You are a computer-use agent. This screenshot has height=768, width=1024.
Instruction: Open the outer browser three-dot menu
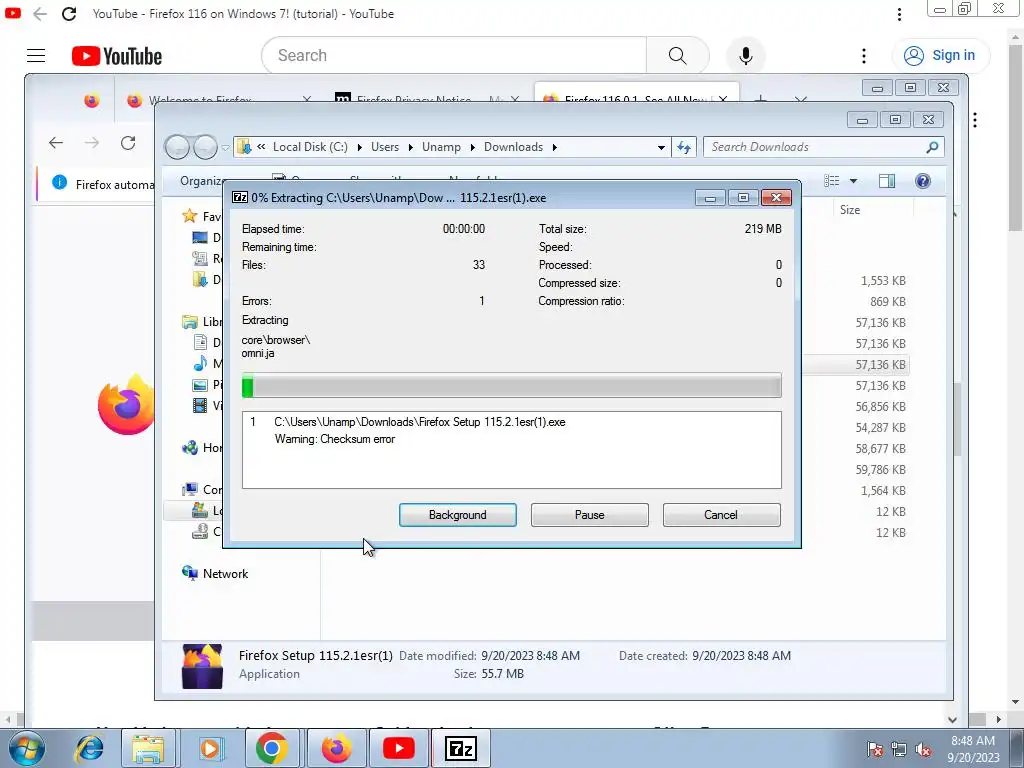(x=899, y=14)
